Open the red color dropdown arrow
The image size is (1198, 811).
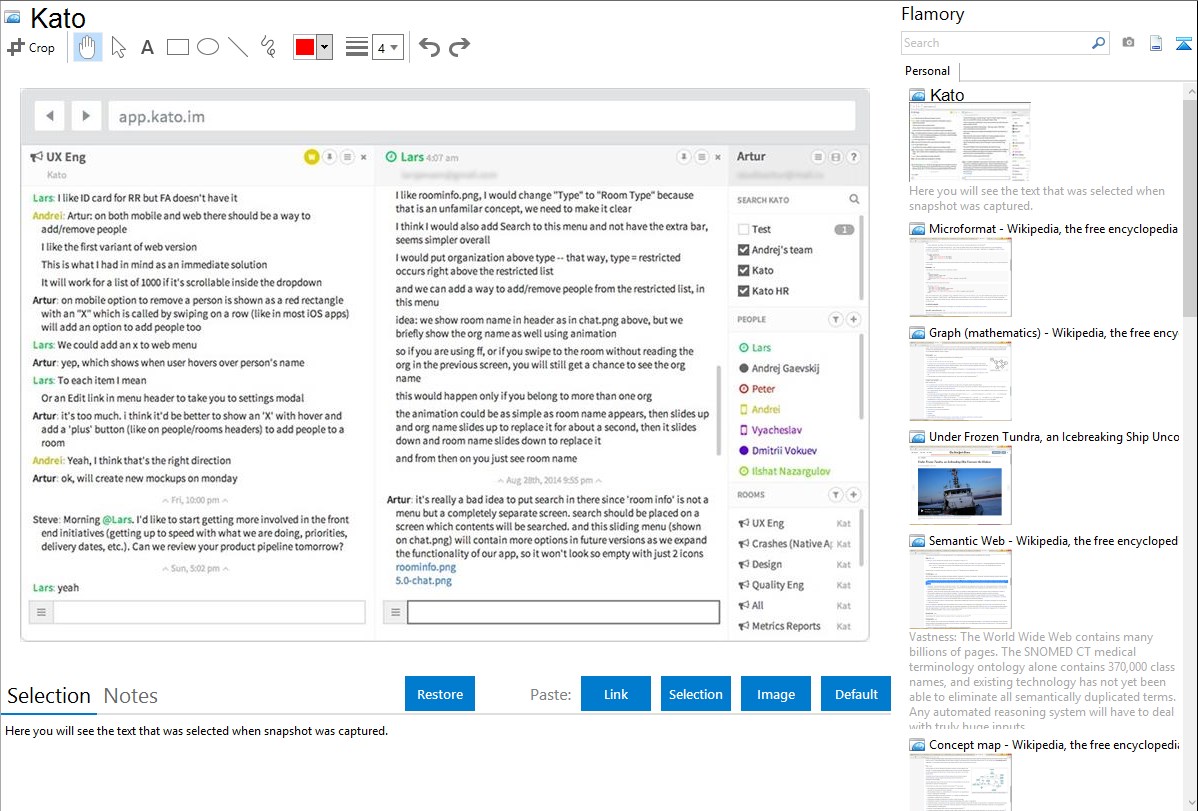[324, 47]
